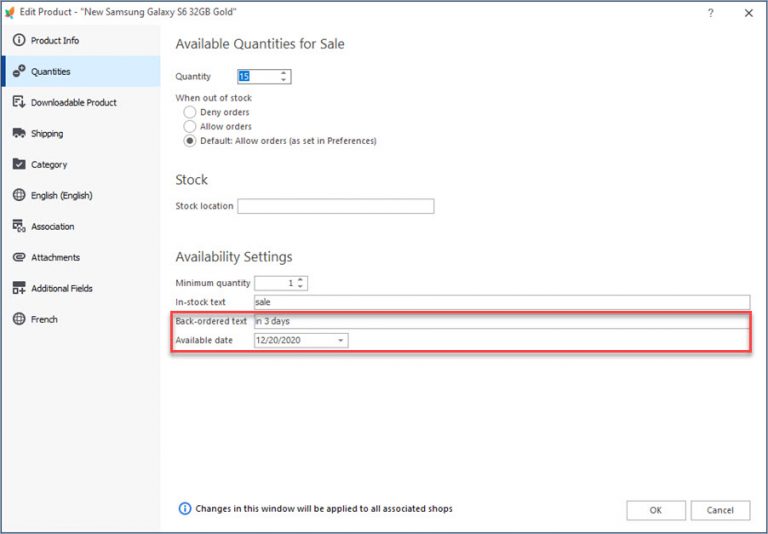Increase the Quantity spinner value
Image resolution: width=768 pixels, height=534 pixels.
(284, 73)
